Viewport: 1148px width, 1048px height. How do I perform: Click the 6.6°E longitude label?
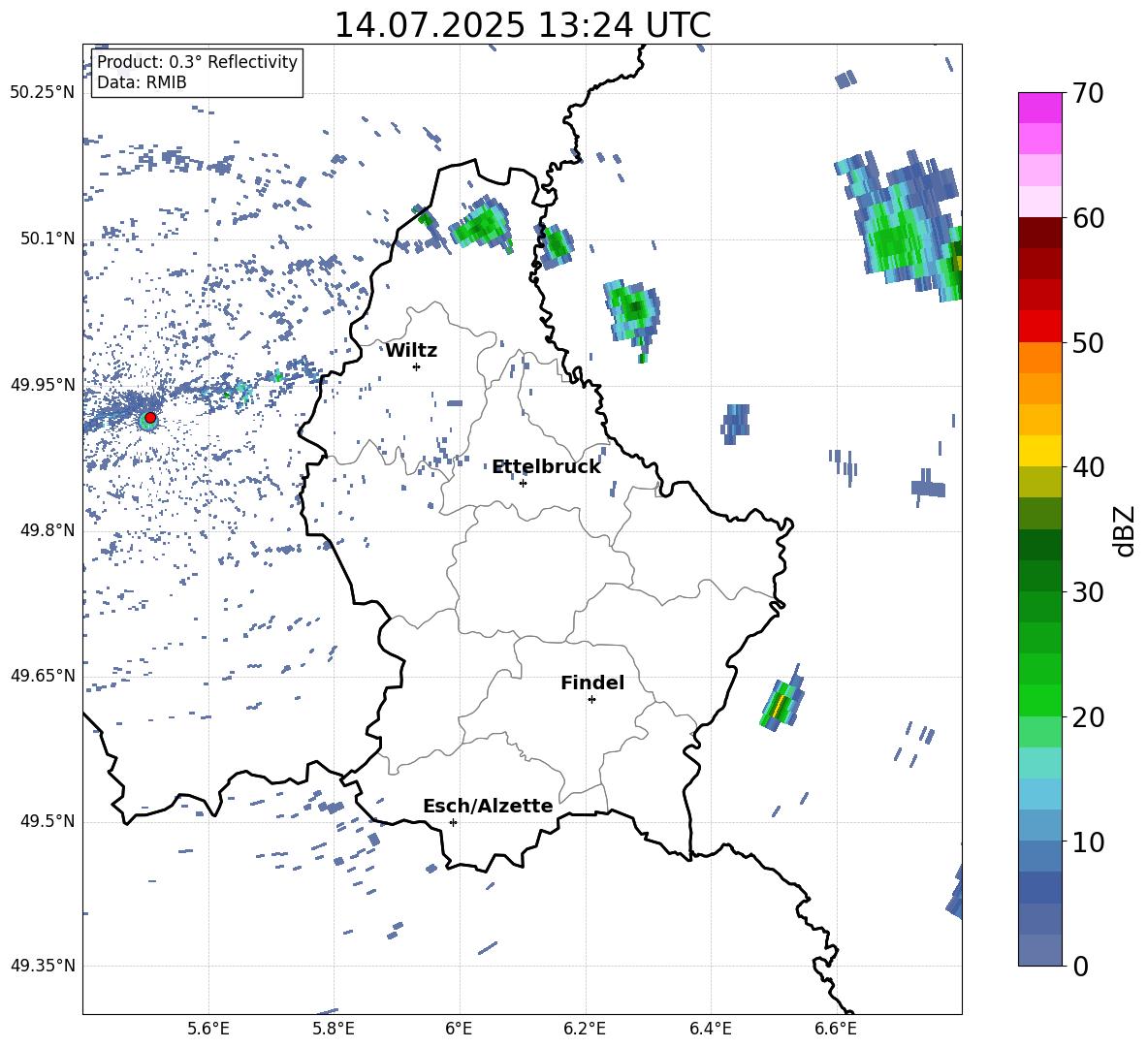836,1029
